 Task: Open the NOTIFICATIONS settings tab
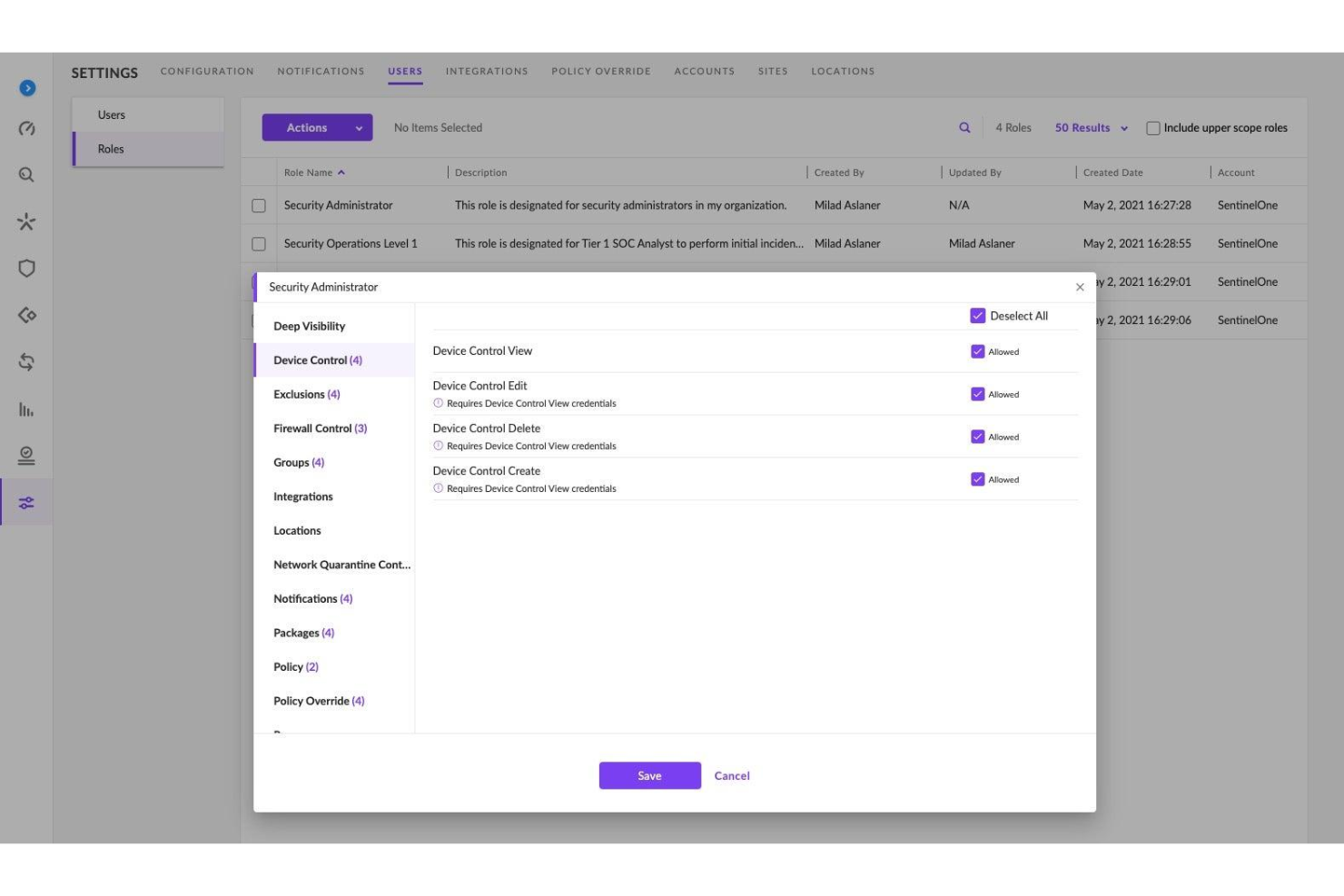[x=320, y=71]
